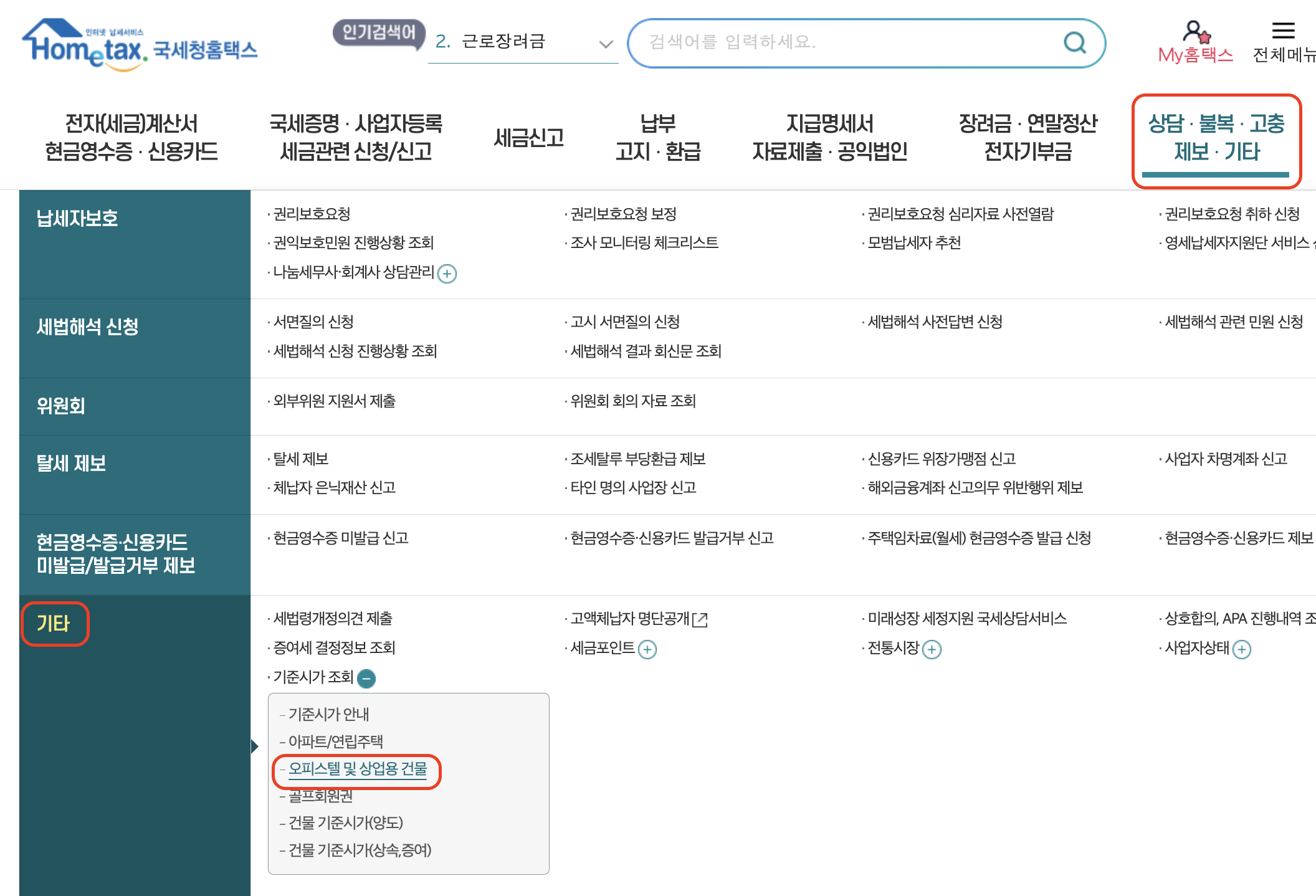The width and height of the screenshot is (1316, 896).
Task: Expand 나눔세무사·회계사 상담관리 with plus icon
Action: coord(448,274)
